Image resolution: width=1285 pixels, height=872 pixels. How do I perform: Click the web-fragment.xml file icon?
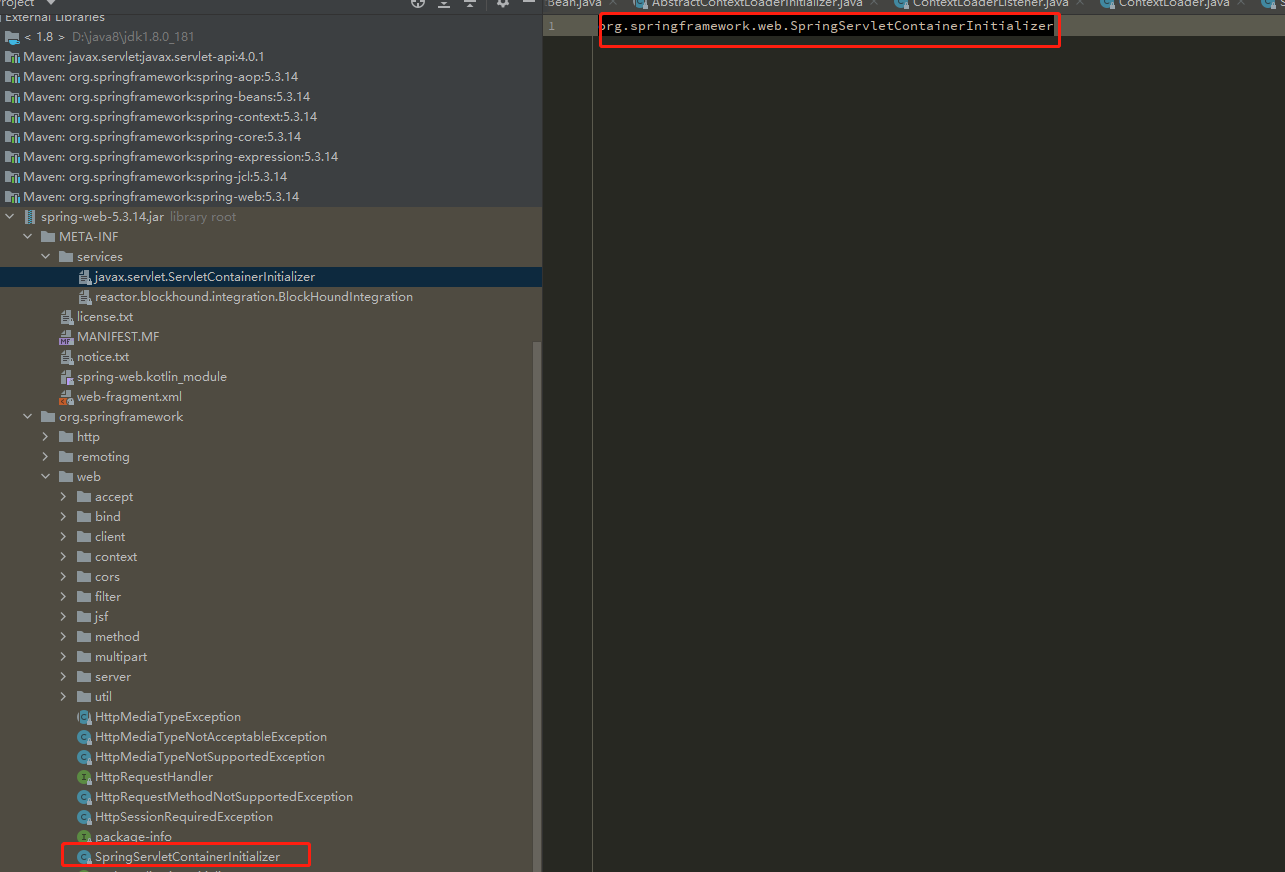pos(67,397)
